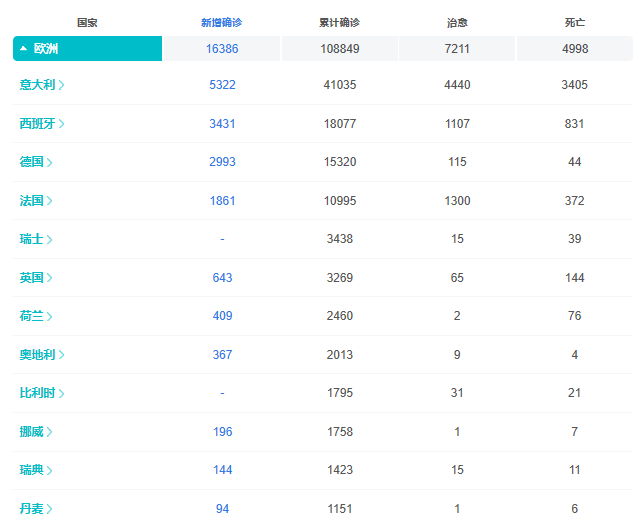Open 瑞士 country details
The image size is (643, 516).
[36, 239]
